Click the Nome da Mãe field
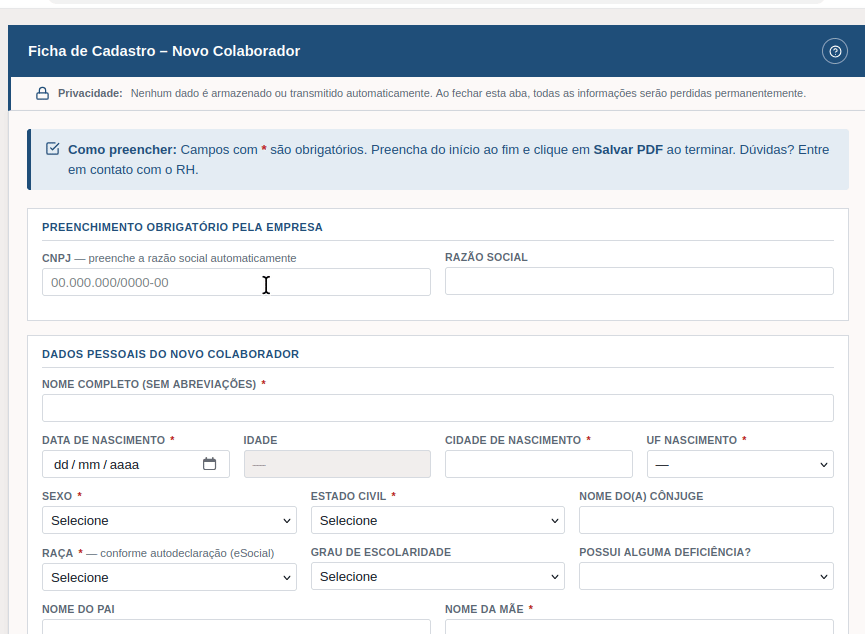This screenshot has width=865, height=634. click(x=639, y=627)
